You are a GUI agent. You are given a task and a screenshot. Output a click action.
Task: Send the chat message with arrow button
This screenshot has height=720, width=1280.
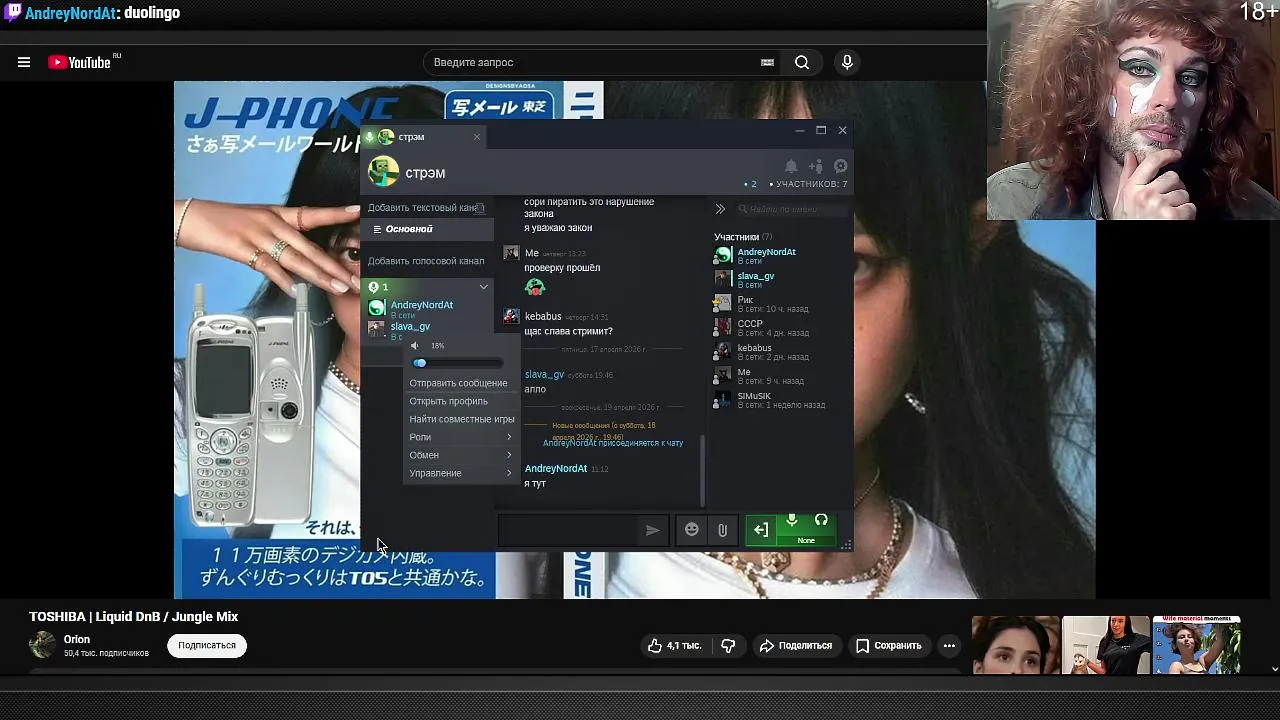(x=652, y=530)
